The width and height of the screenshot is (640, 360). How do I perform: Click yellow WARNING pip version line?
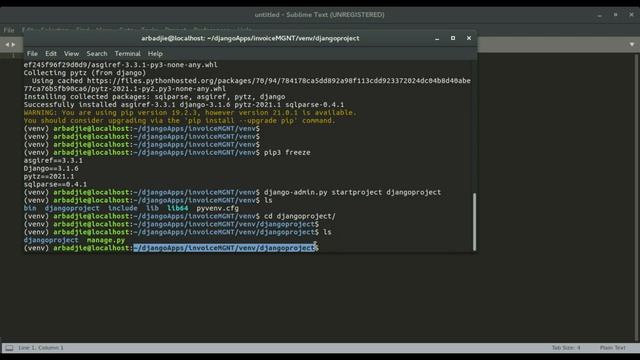pos(190,113)
